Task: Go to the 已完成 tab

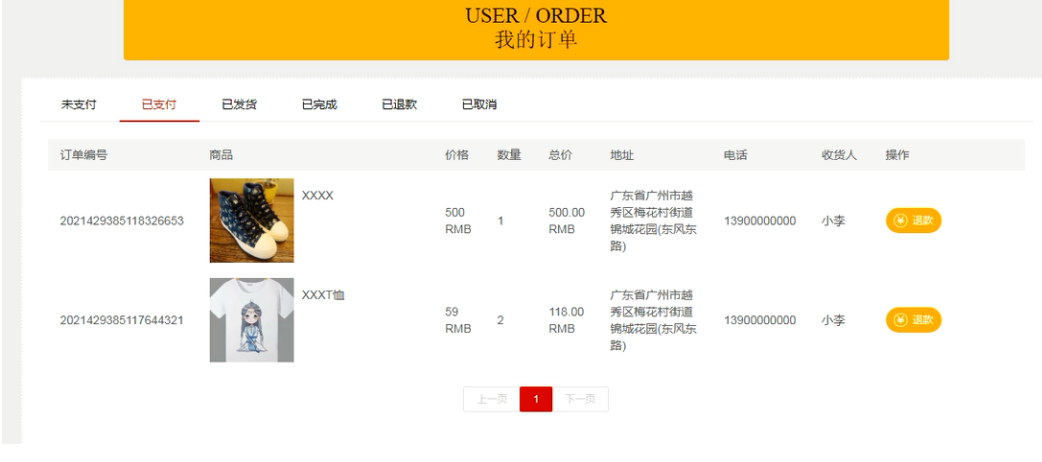Action: point(319,104)
